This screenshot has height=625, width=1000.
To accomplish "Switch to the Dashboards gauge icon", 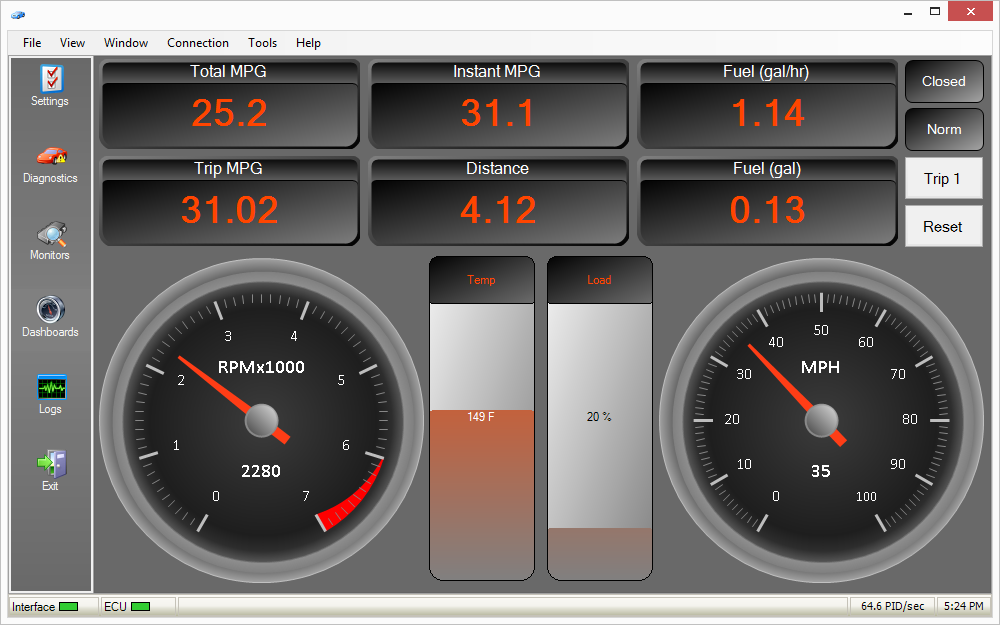I will point(50,310).
